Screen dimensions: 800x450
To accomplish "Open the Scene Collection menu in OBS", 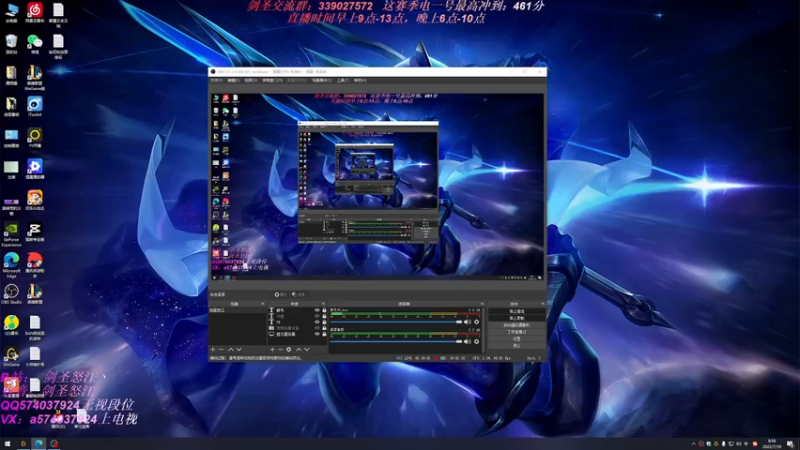I will (321, 80).
